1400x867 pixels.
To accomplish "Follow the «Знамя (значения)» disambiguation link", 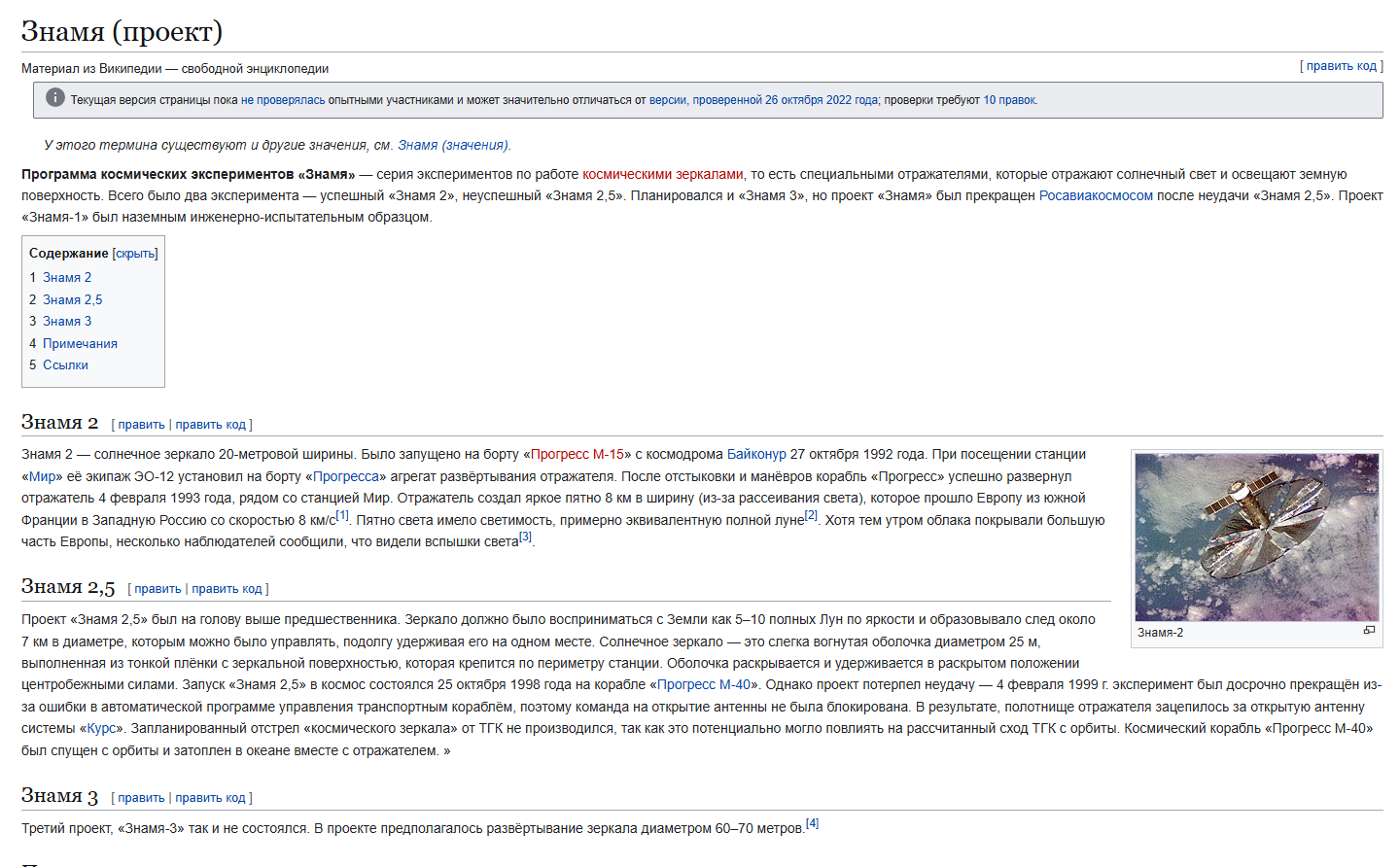I will (x=452, y=146).
